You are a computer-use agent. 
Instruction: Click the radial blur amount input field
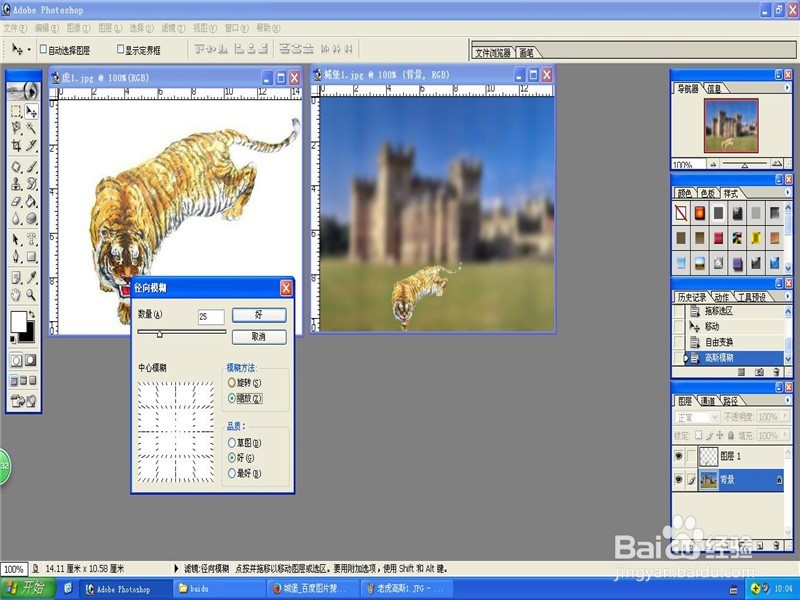point(211,317)
